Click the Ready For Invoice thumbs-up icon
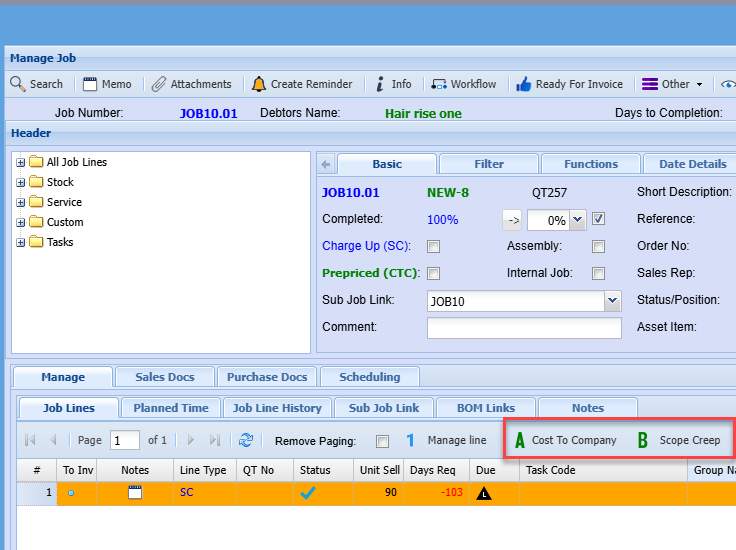 point(523,84)
